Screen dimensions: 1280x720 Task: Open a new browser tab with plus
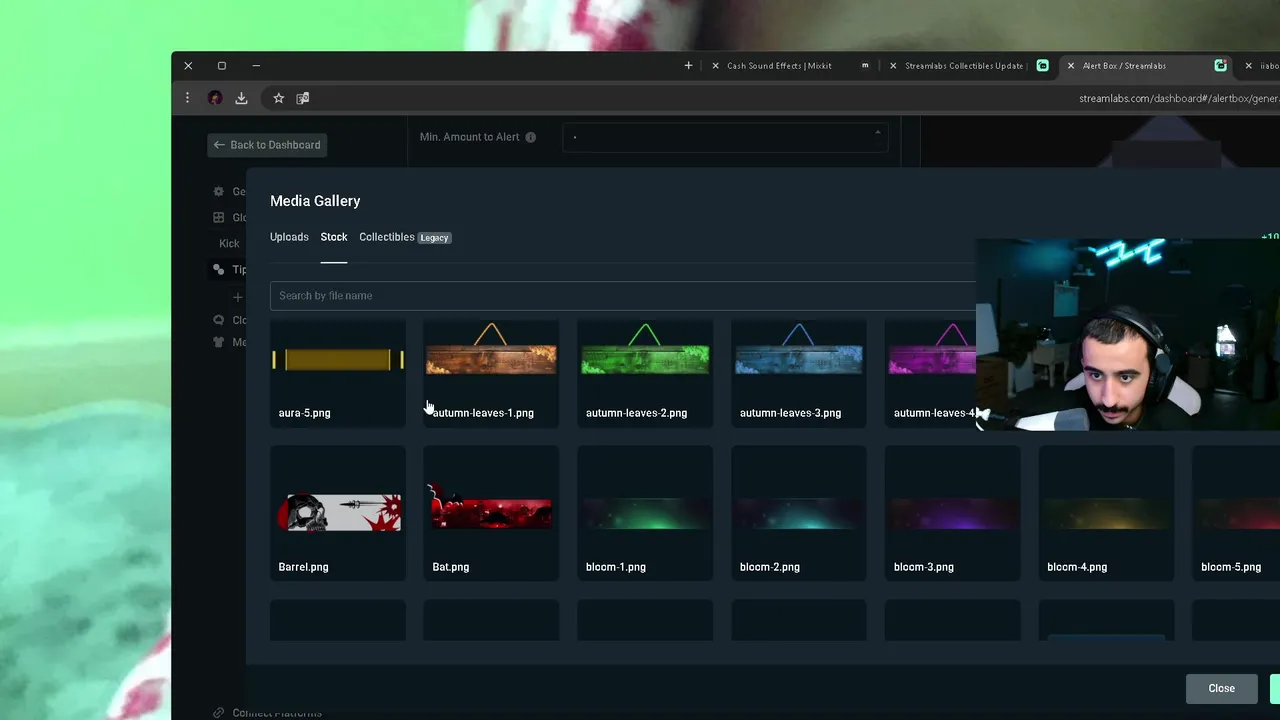pos(688,66)
